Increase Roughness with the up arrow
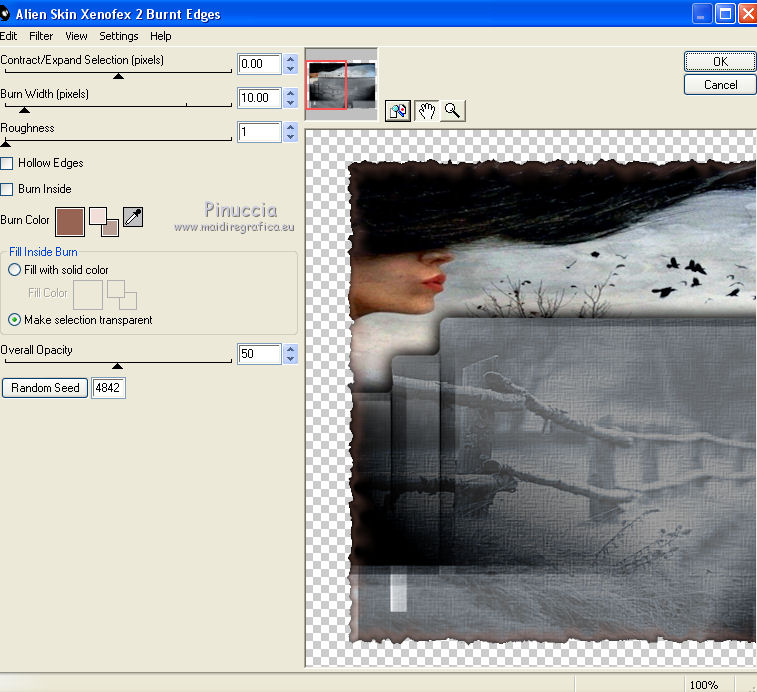The image size is (757, 692). [290, 127]
